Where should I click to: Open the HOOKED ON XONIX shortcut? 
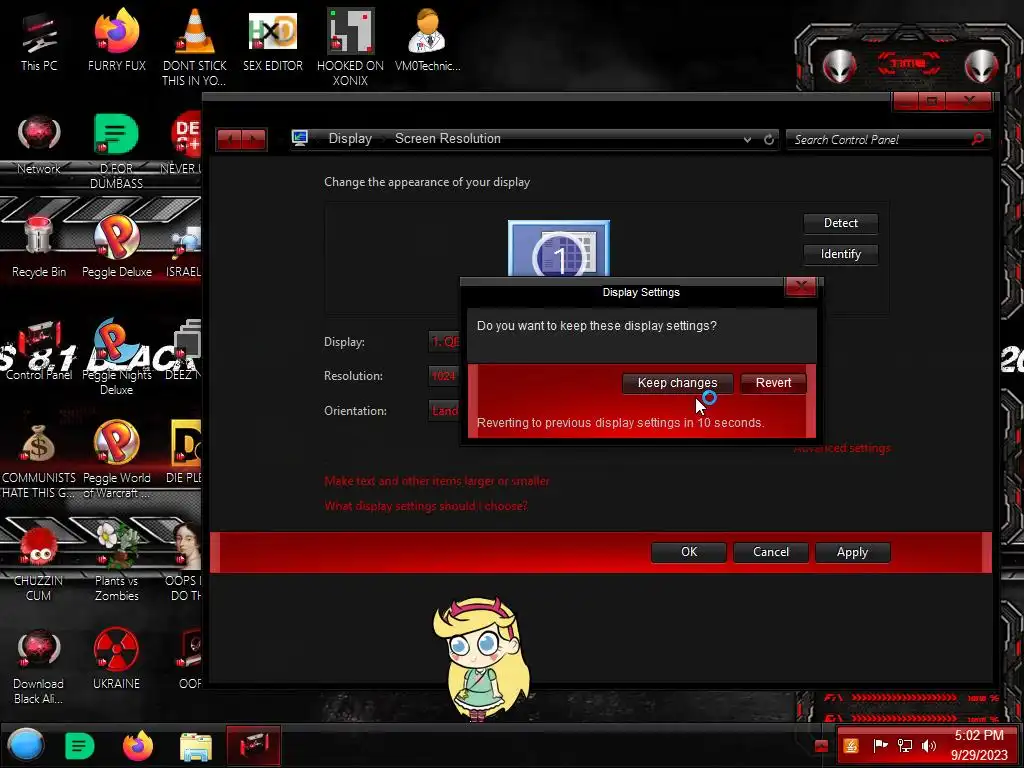tap(350, 47)
